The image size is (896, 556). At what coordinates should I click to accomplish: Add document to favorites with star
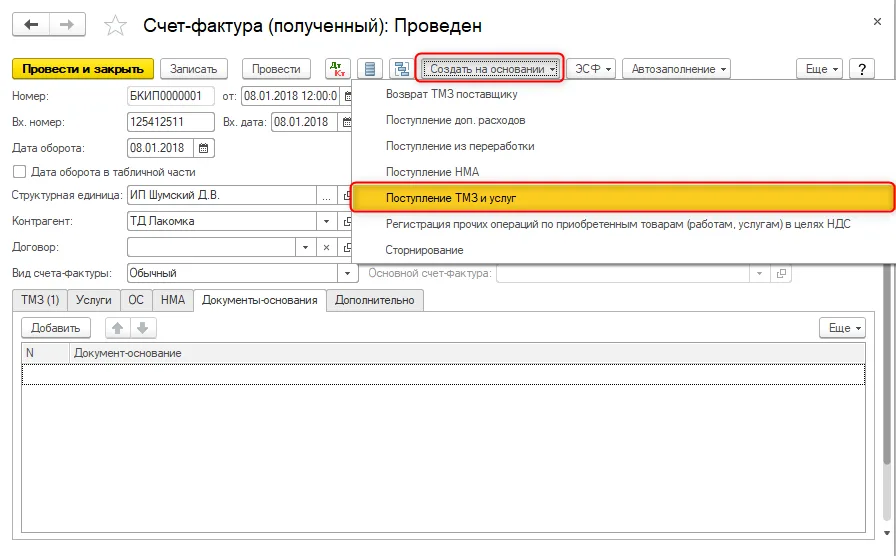pos(115,26)
